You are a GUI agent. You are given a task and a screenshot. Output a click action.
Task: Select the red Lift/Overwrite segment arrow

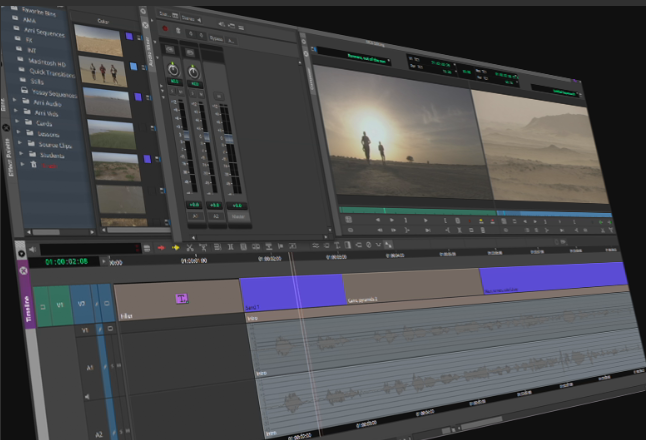161,248
